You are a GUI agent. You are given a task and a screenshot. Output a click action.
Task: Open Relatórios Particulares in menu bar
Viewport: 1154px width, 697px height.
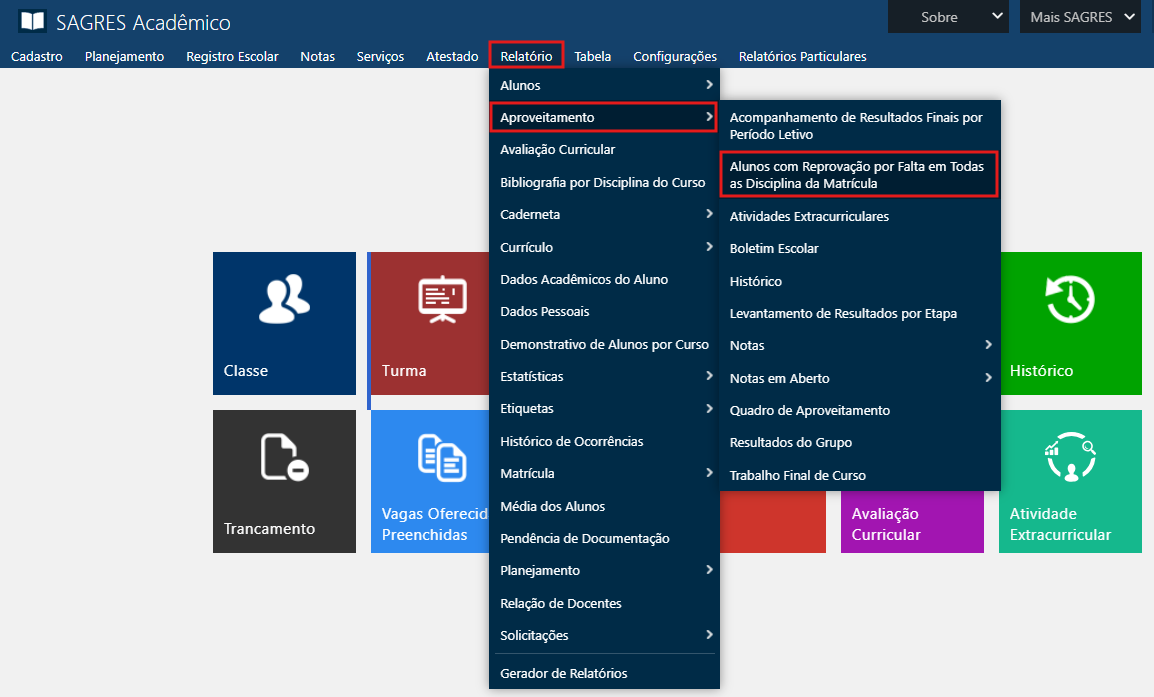point(802,56)
